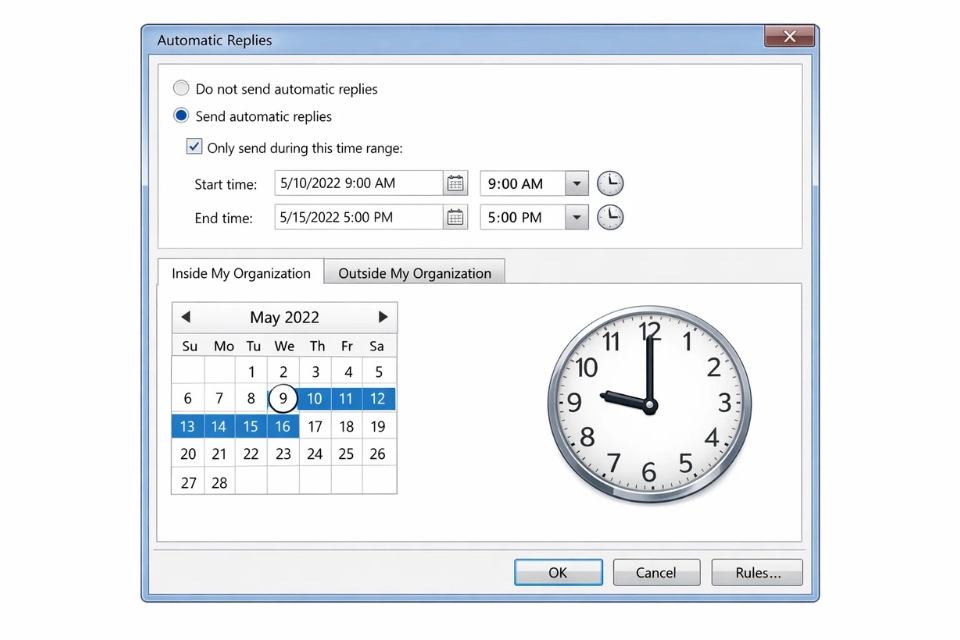The image size is (960, 640).
Task: Uncheck Only send during this time range
Action: pos(194,146)
